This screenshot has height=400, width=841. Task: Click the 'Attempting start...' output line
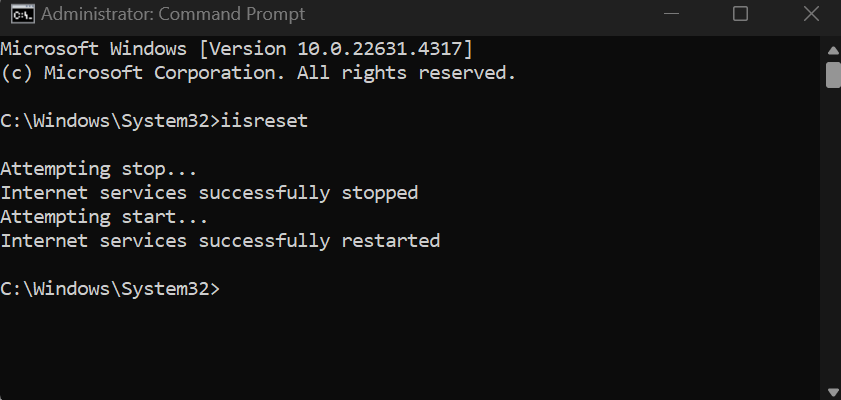pyautogui.click(x=104, y=217)
